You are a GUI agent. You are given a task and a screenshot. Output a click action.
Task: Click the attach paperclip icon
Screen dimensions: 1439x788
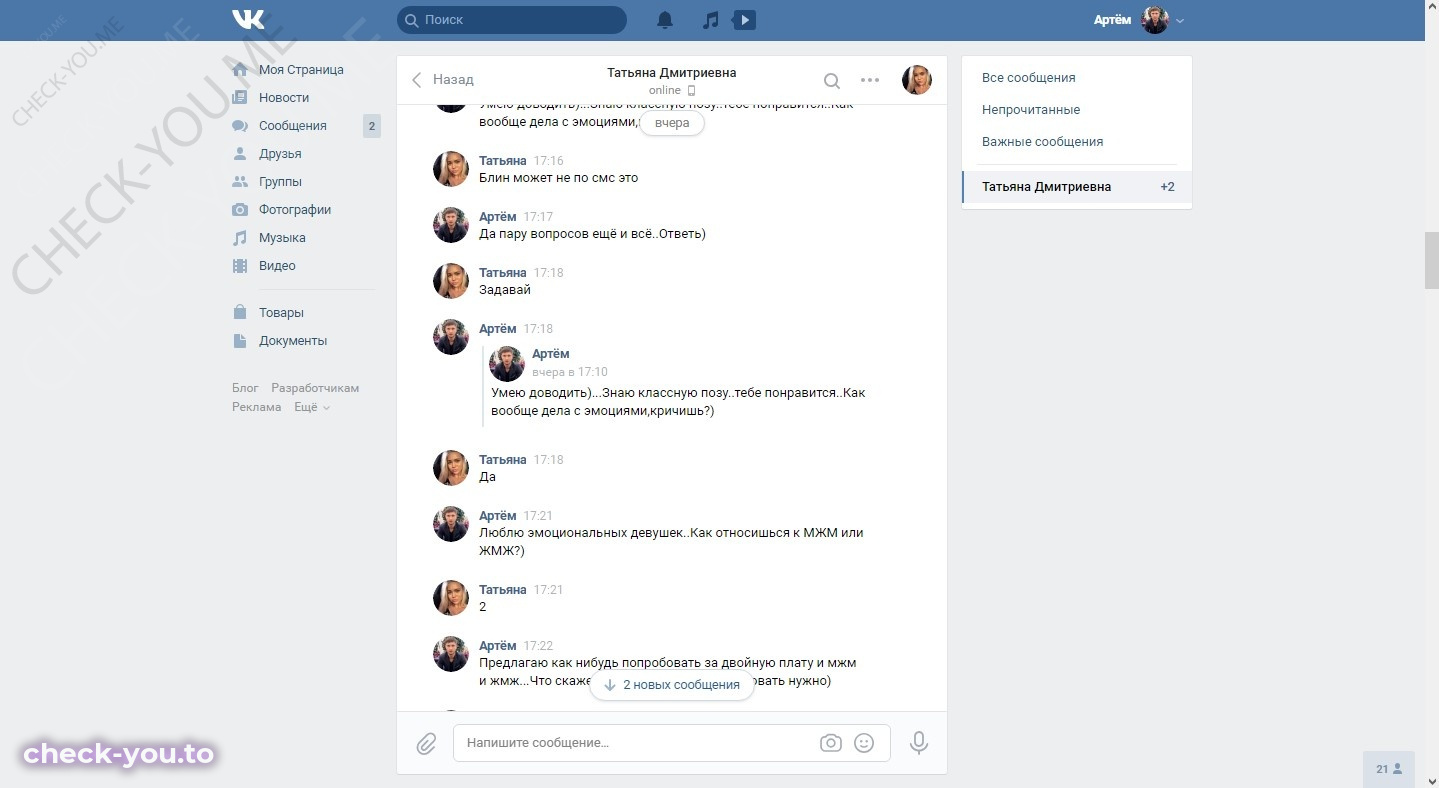coord(426,743)
